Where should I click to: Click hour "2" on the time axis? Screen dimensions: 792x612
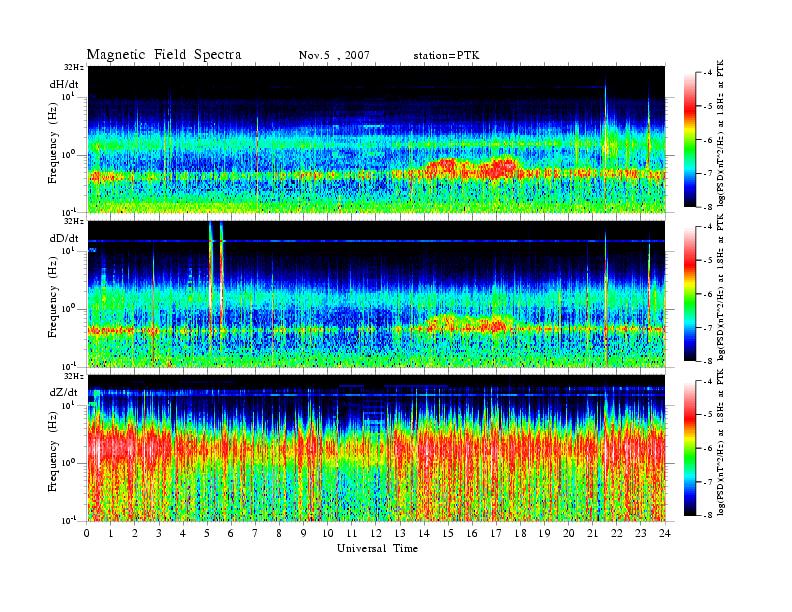pos(135,533)
